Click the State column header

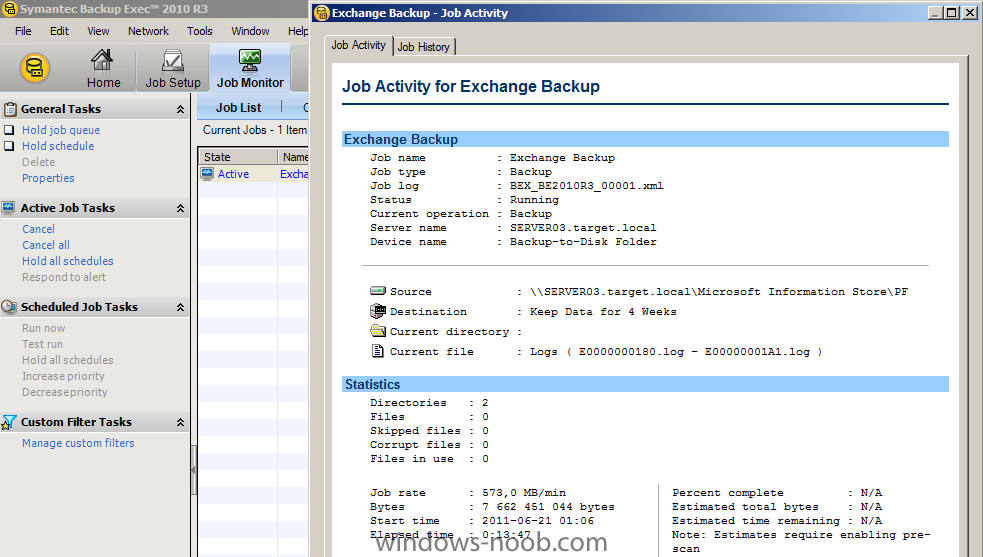click(238, 157)
